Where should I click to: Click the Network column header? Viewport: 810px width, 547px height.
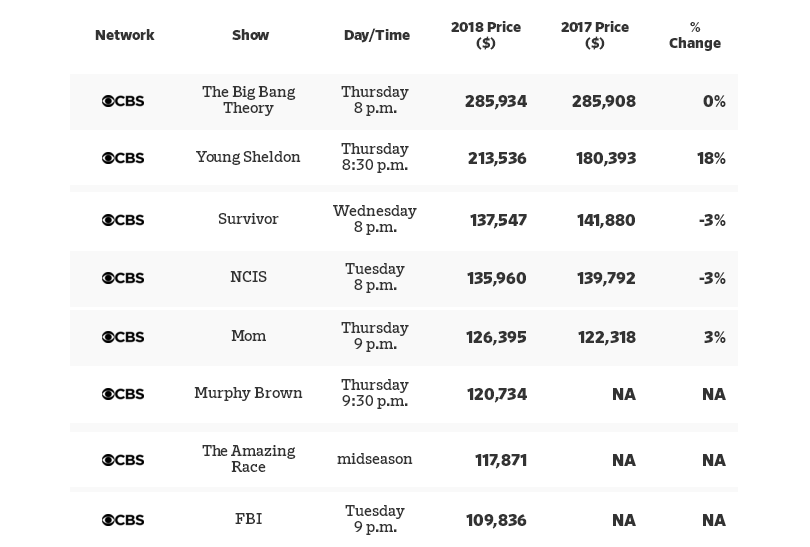[x=124, y=35]
